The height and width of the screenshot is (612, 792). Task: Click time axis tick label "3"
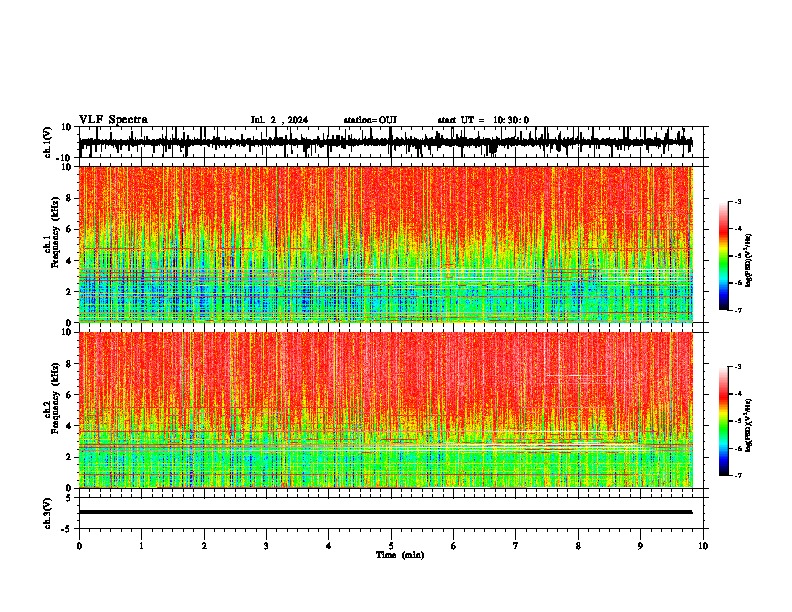pyautogui.click(x=266, y=546)
